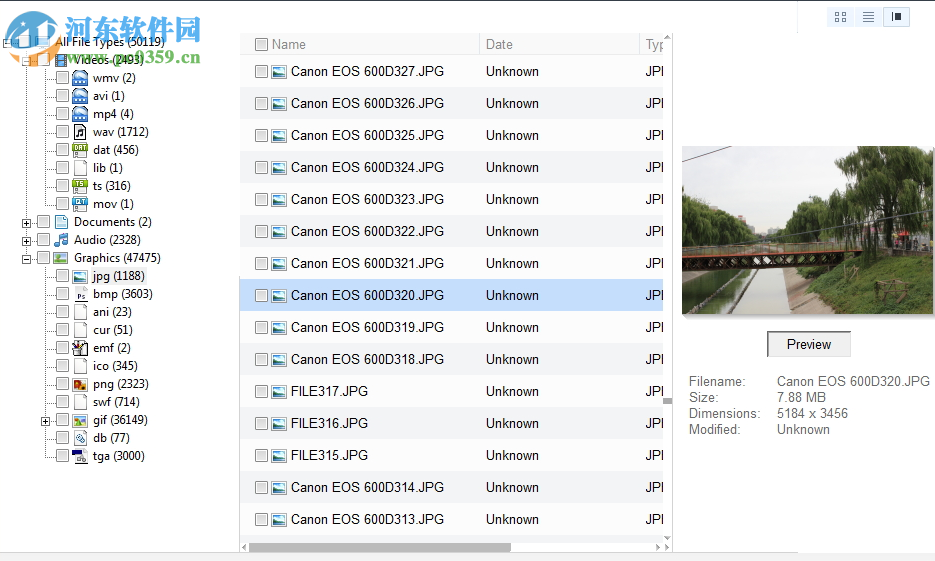Click the scroll down arrow of file list
The height and width of the screenshot is (561, 935).
(x=667, y=538)
